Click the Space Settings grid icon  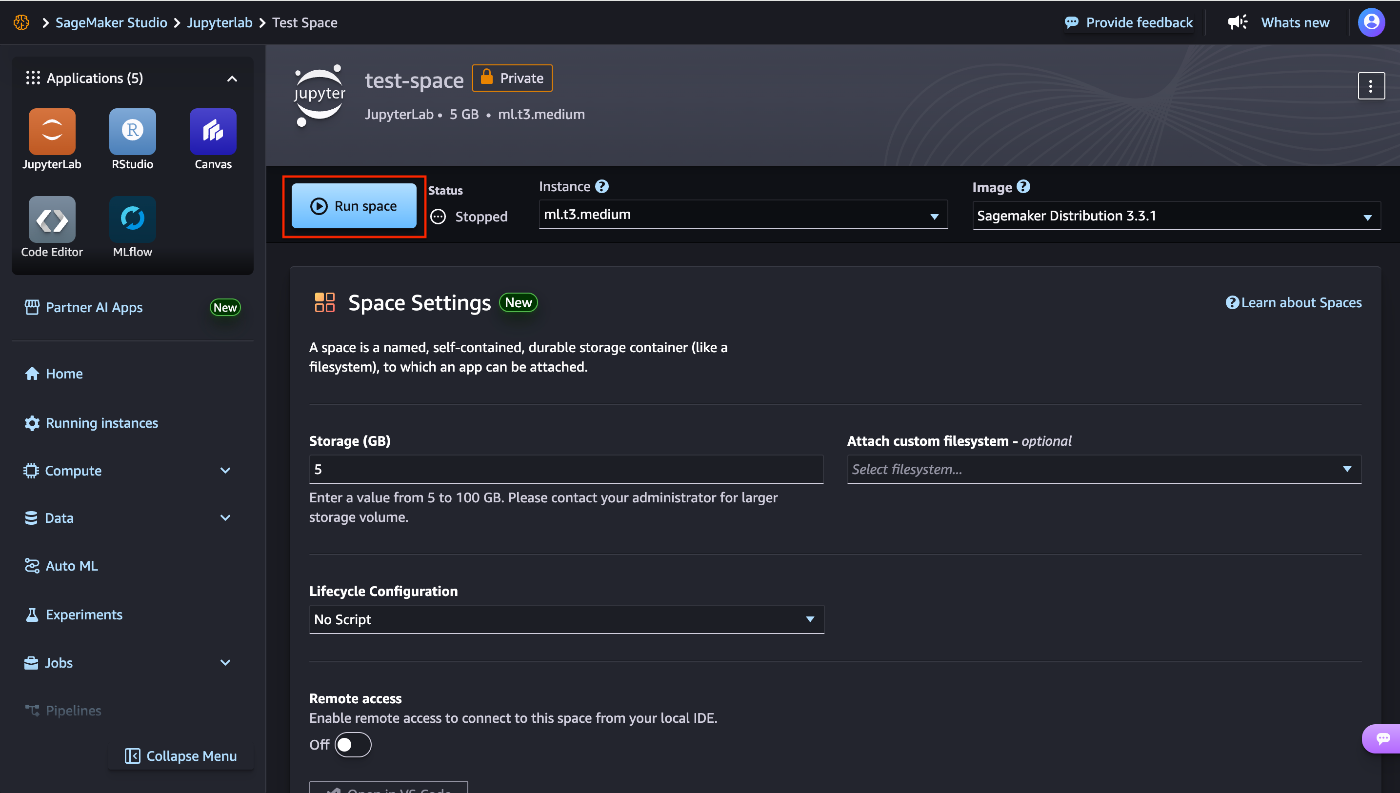click(325, 303)
